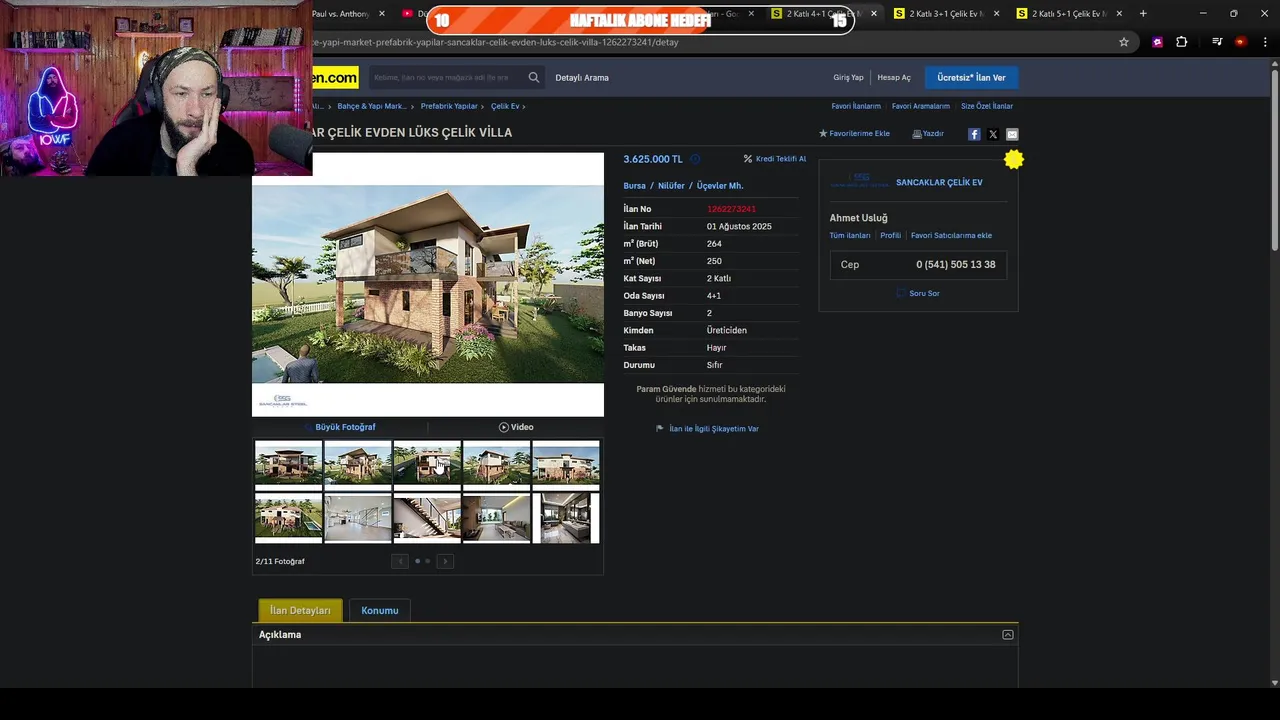Image resolution: width=1280 pixels, height=720 pixels.
Task: Click Hesap Aç link
Action: point(894,77)
